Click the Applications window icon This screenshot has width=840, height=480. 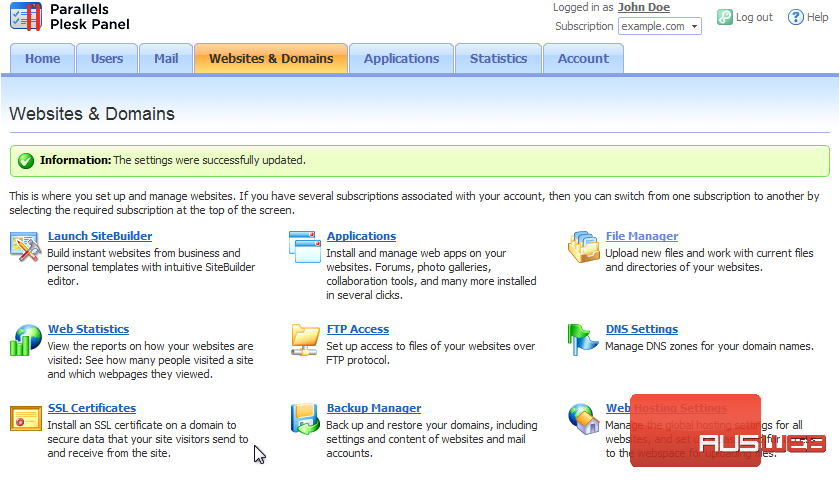(304, 246)
